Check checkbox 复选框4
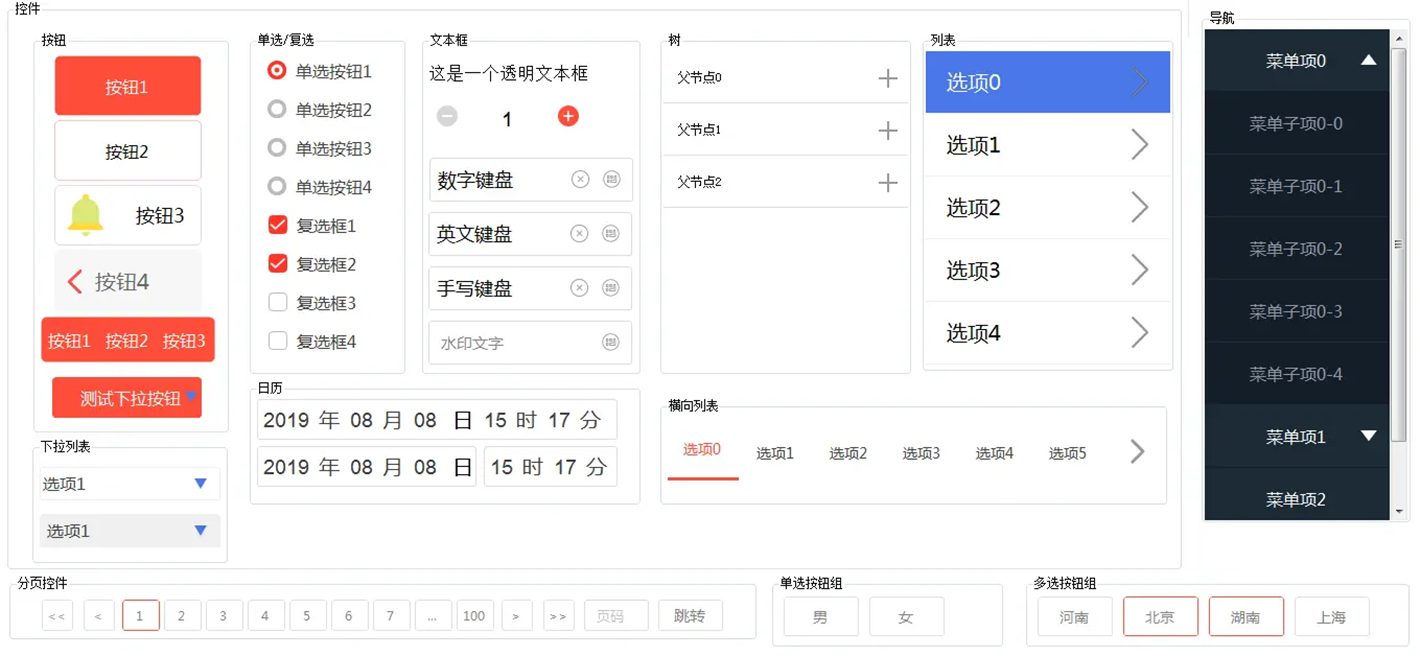 [x=278, y=341]
